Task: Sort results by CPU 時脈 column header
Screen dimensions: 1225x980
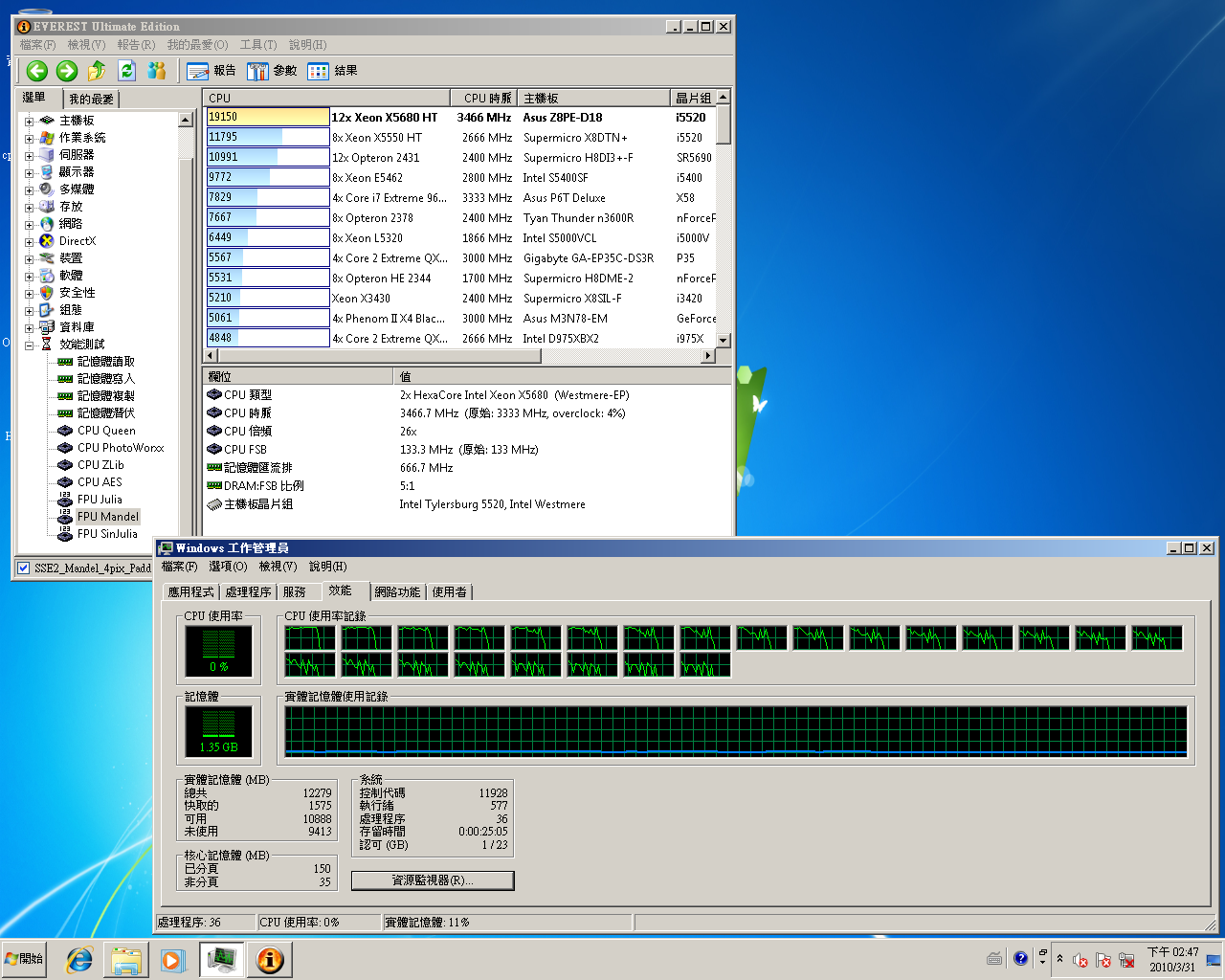Action: coord(483,99)
